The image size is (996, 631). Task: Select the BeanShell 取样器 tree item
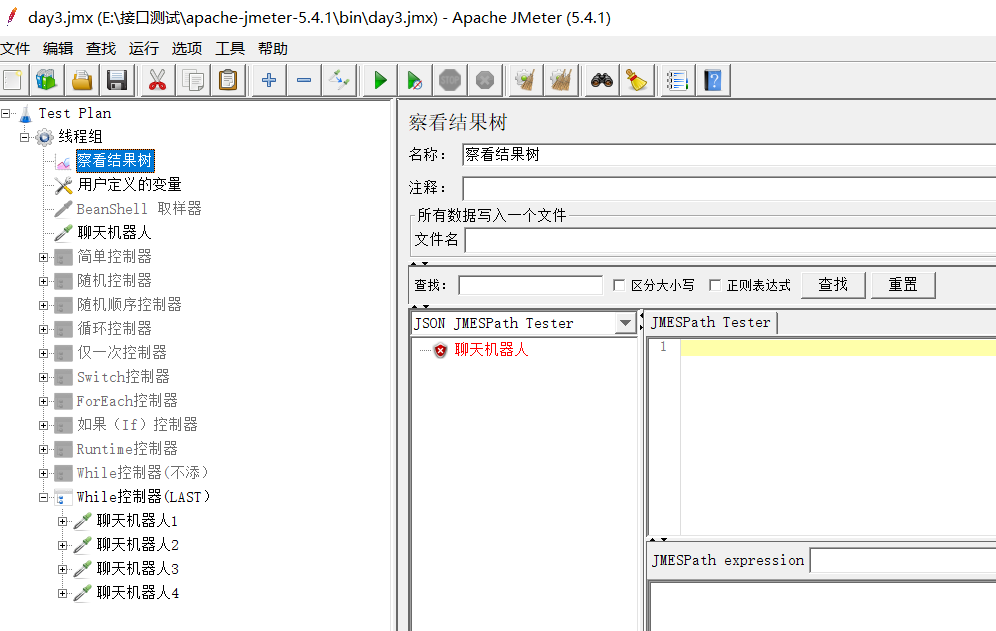click(138, 209)
